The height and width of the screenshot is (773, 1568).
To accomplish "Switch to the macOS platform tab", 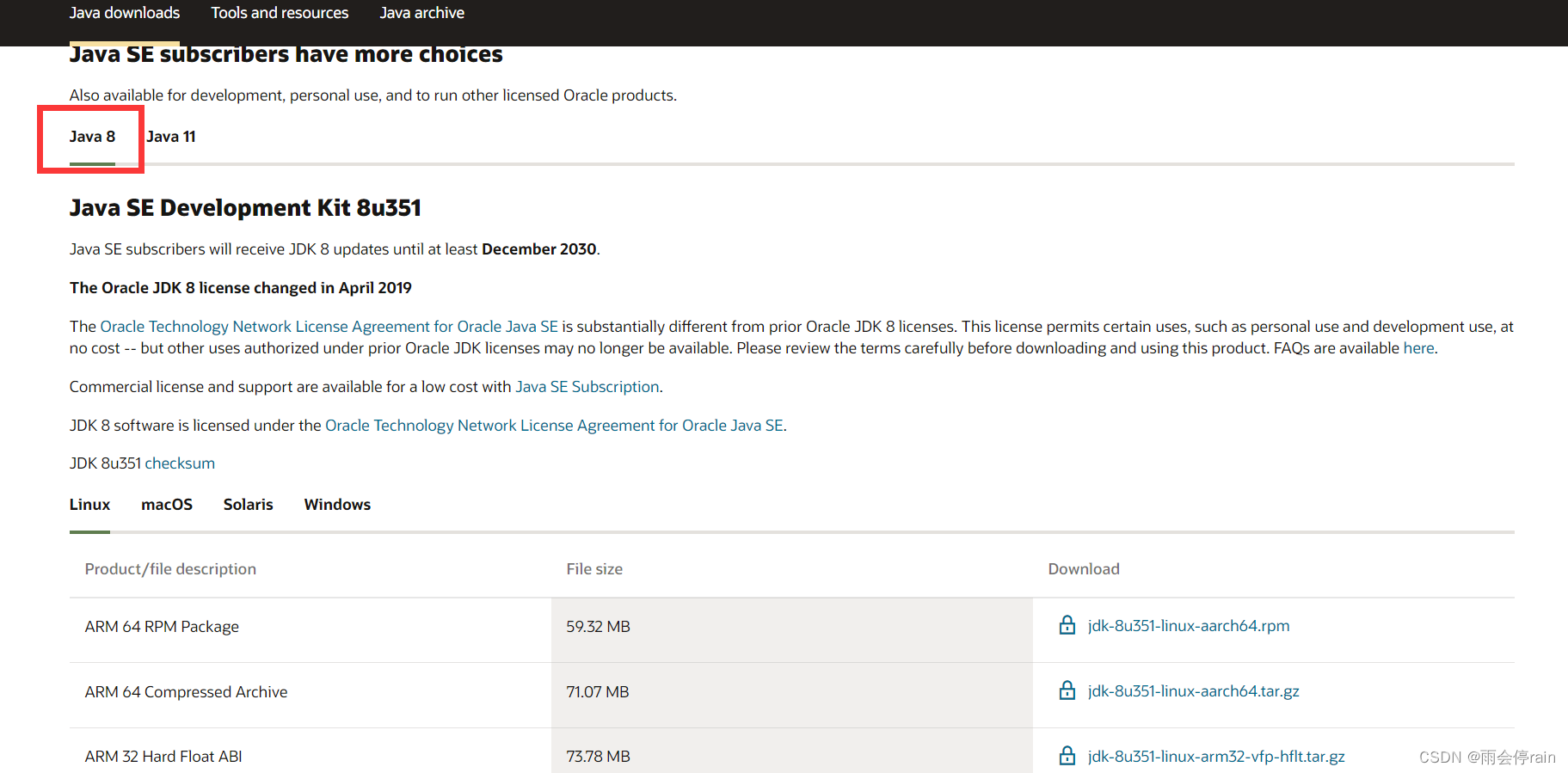I will pos(167,505).
